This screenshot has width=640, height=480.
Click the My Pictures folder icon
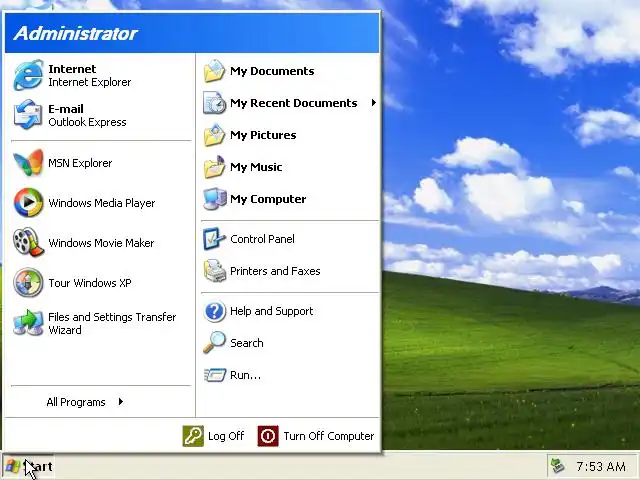point(214,135)
